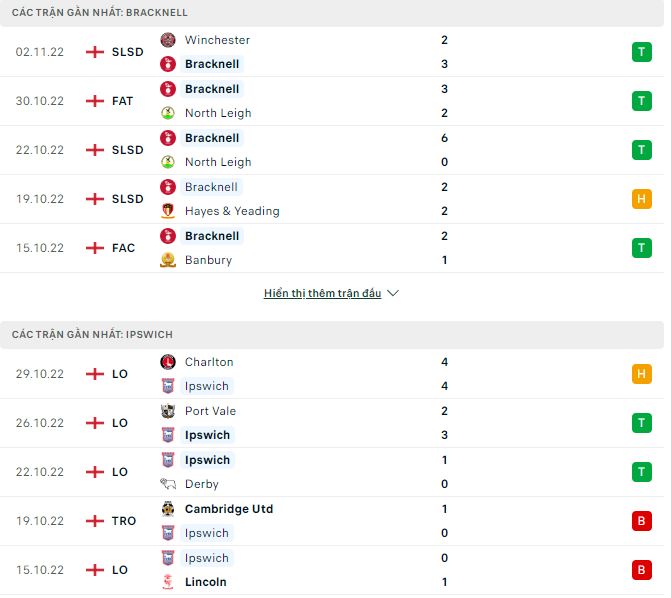Screen dimensions: 671x598
Task: Click the Cambridge Utd badge icon
Action: click(168, 509)
